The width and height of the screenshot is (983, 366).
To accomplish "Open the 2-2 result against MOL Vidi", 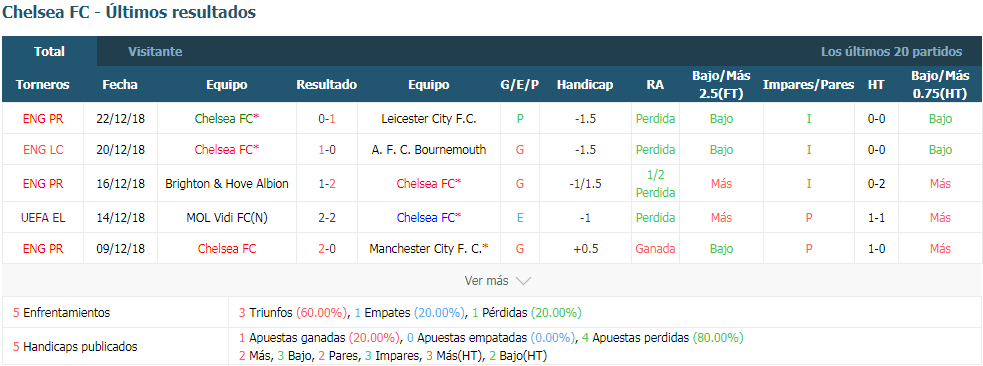I will [x=327, y=217].
